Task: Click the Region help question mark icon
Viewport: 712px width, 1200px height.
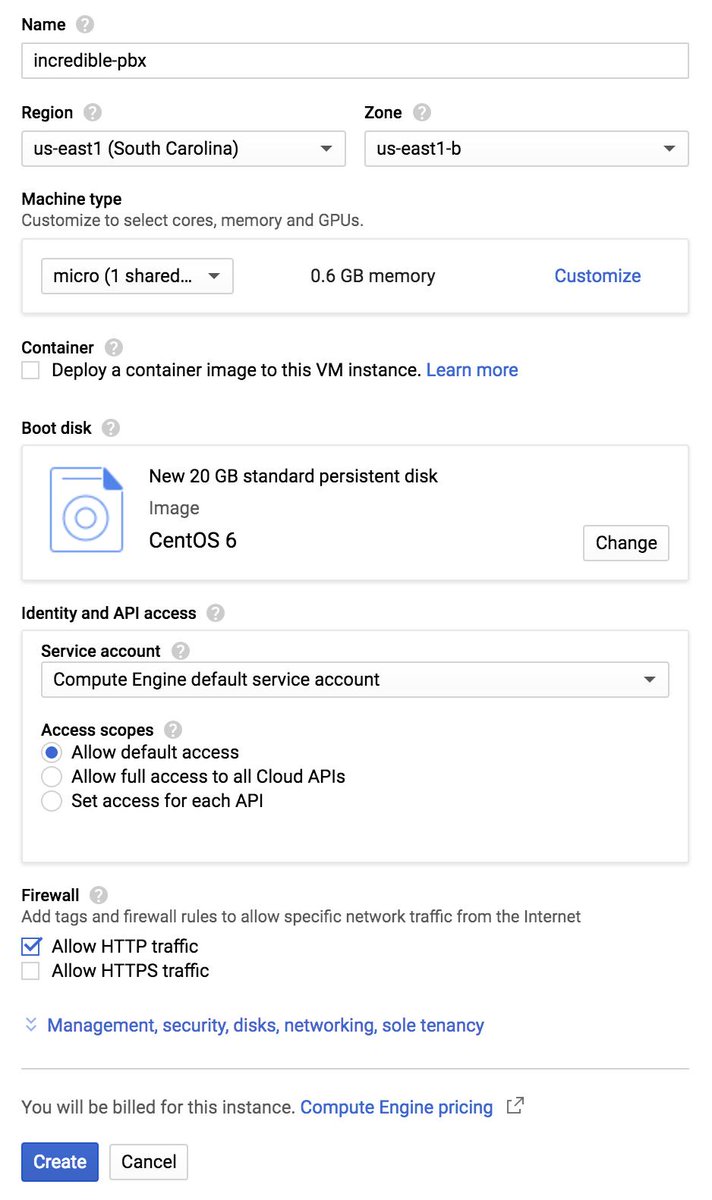Action: tap(92, 112)
